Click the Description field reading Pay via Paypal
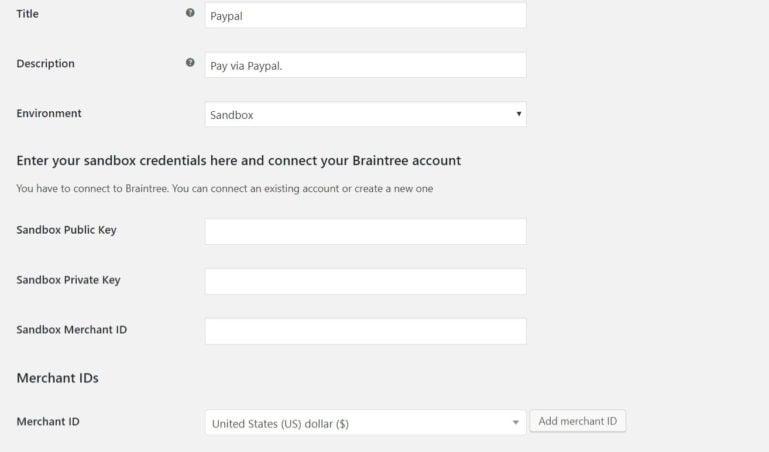Screen dimensions: 769x452 pos(365,65)
